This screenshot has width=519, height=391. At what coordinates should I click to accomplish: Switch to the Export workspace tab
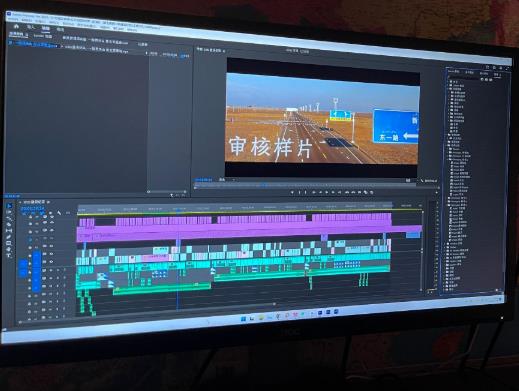pos(60,30)
